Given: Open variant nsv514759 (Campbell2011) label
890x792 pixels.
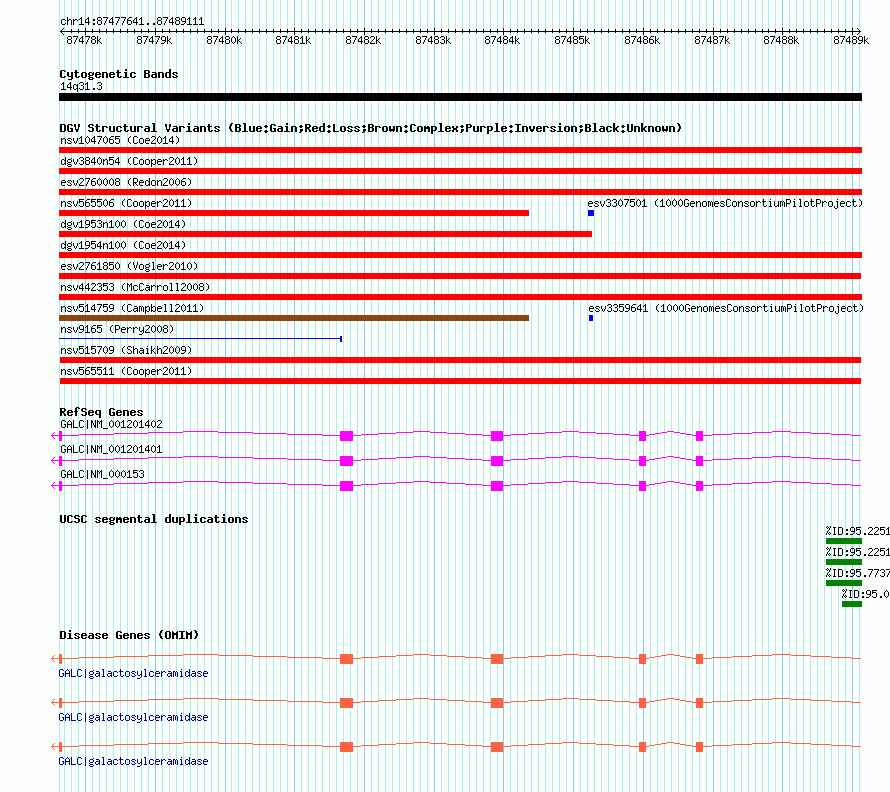Looking at the screenshot, I should (132, 308).
